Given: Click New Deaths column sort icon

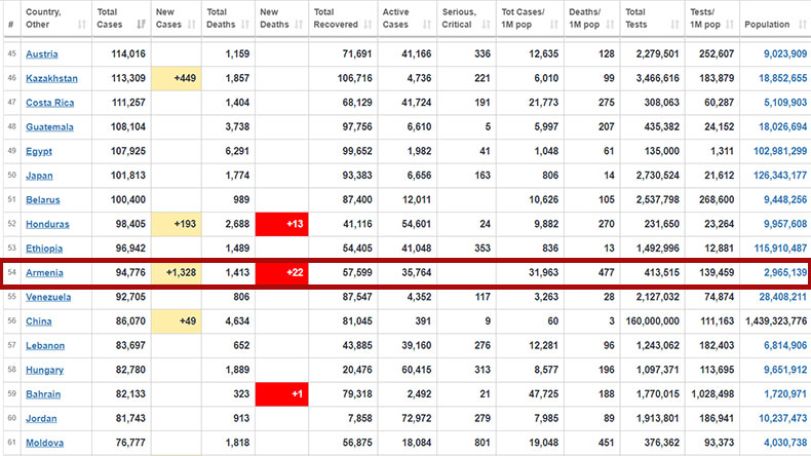Looking at the screenshot, I should [x=298, y=24].
